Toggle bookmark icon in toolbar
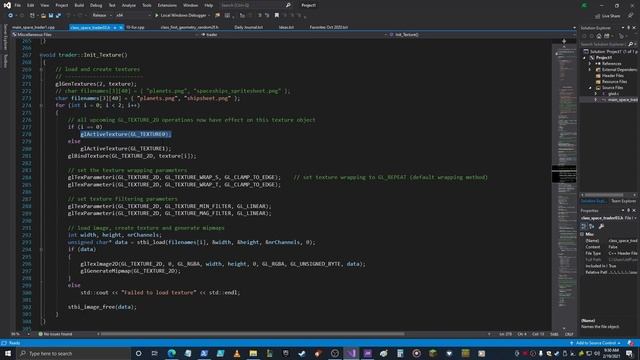The width and height of the screenshot is (640, 360). (x=277, y=15)
